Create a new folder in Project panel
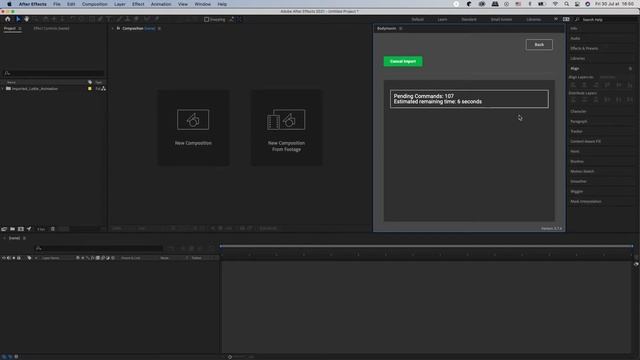640x360 pixels. 12,229
